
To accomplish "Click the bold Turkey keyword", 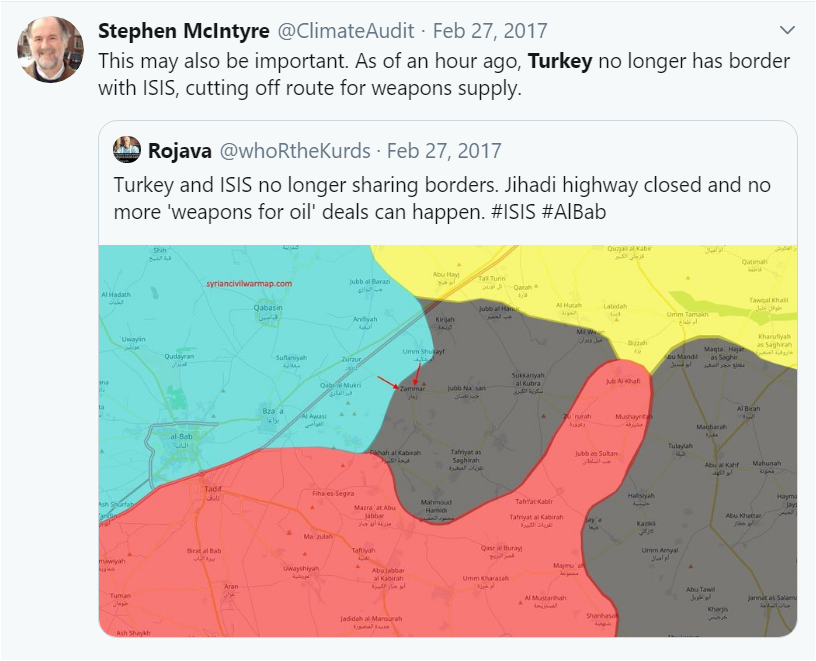I will pyautogui.click(x=560, y=61).
